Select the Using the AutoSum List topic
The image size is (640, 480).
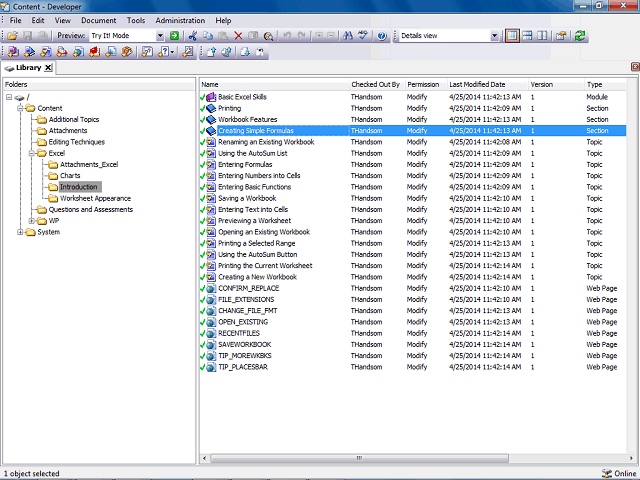pos(413,153)
